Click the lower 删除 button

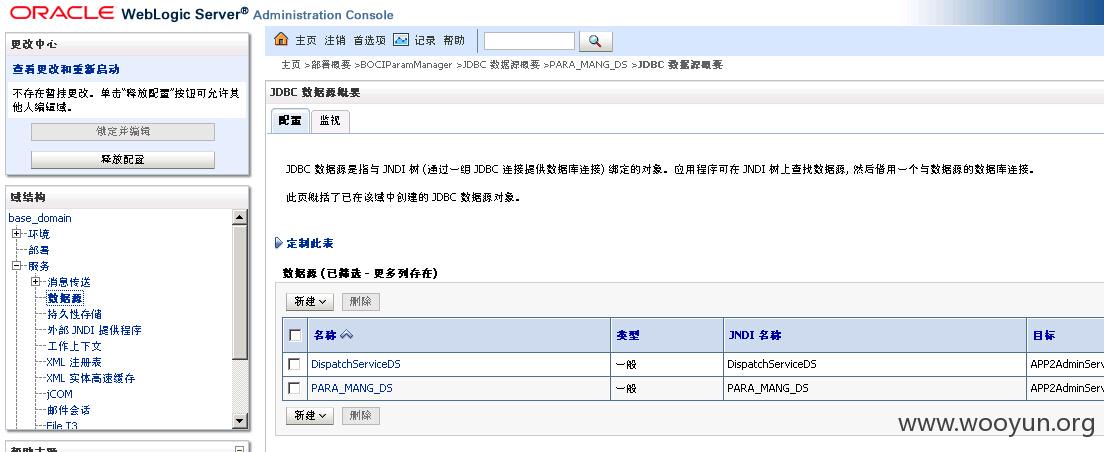360,415
